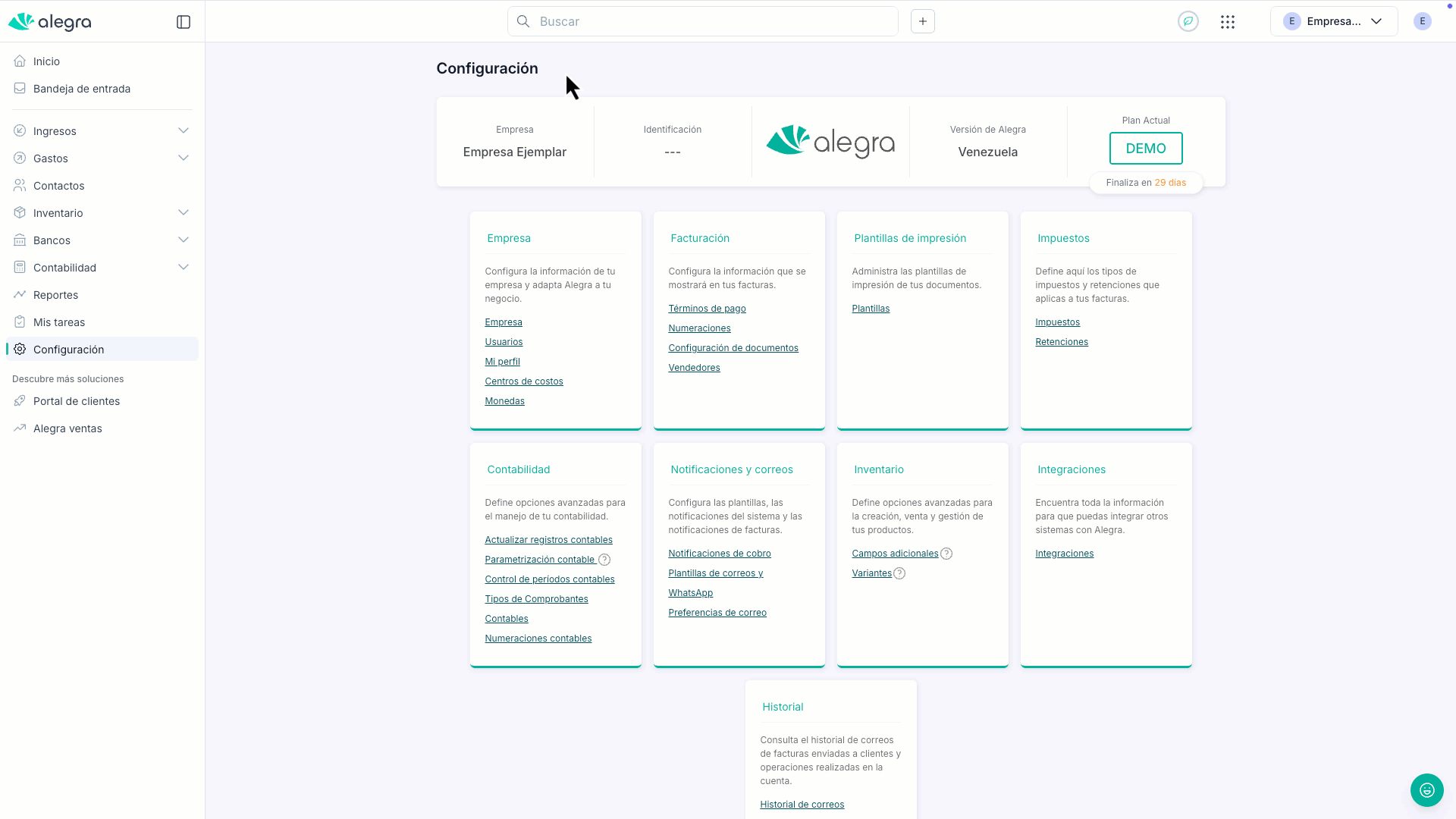This screenshot has width=1456, height=819.
Task: Expand the Ingresos menu chevron
Action: [x=184, y=131]
